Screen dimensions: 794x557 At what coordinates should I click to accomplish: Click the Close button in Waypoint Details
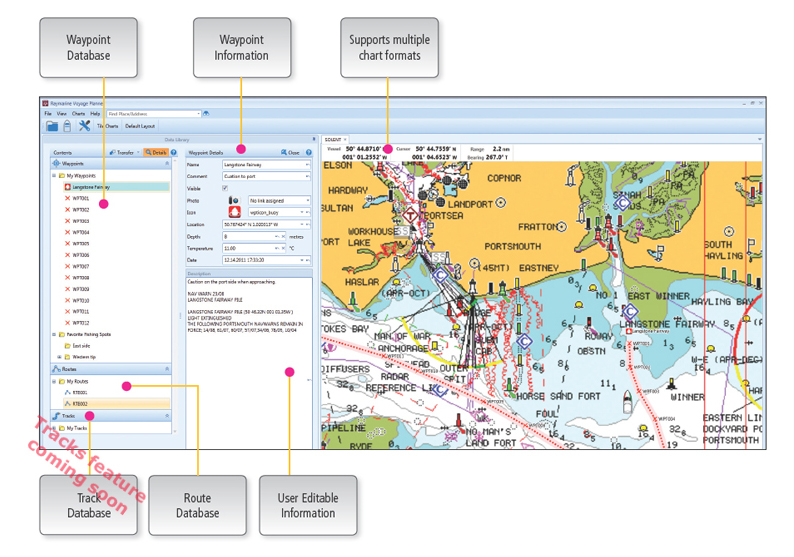click(291, 152)
